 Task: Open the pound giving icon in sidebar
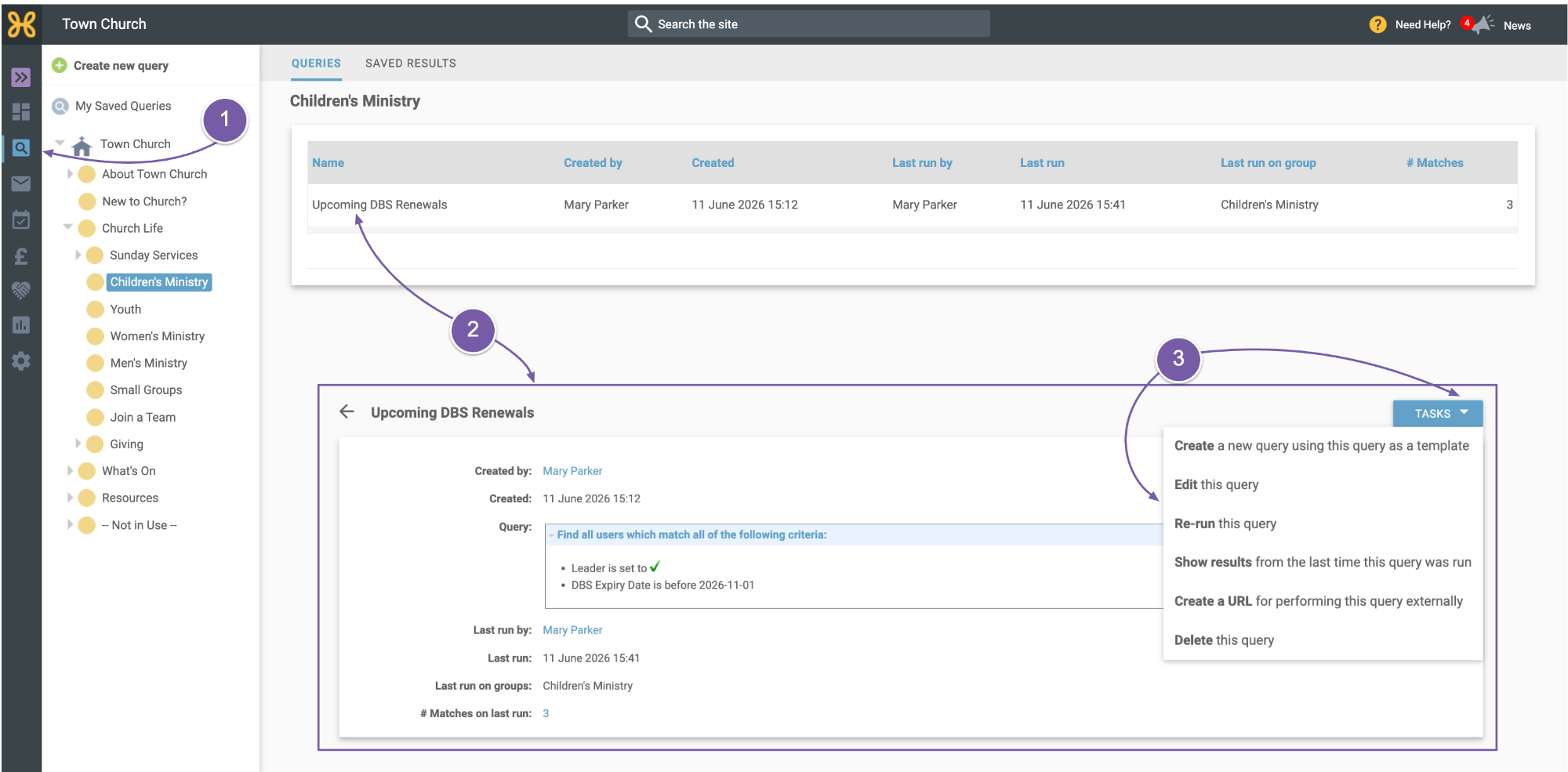click(x=21, y=256)
